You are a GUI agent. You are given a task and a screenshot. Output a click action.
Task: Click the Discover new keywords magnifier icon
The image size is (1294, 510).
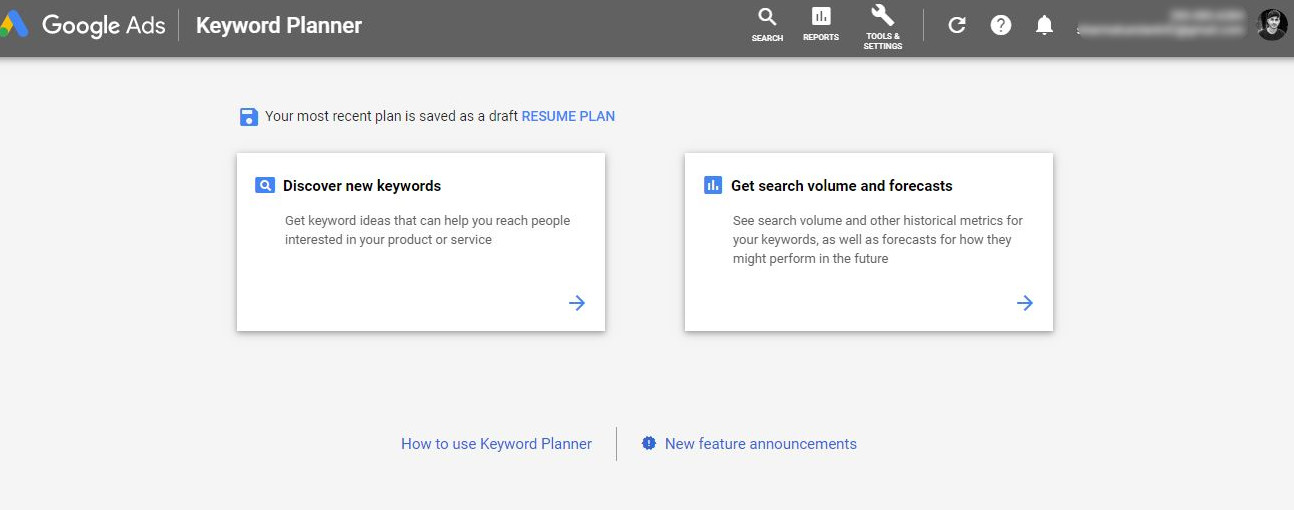coord(265,185)
